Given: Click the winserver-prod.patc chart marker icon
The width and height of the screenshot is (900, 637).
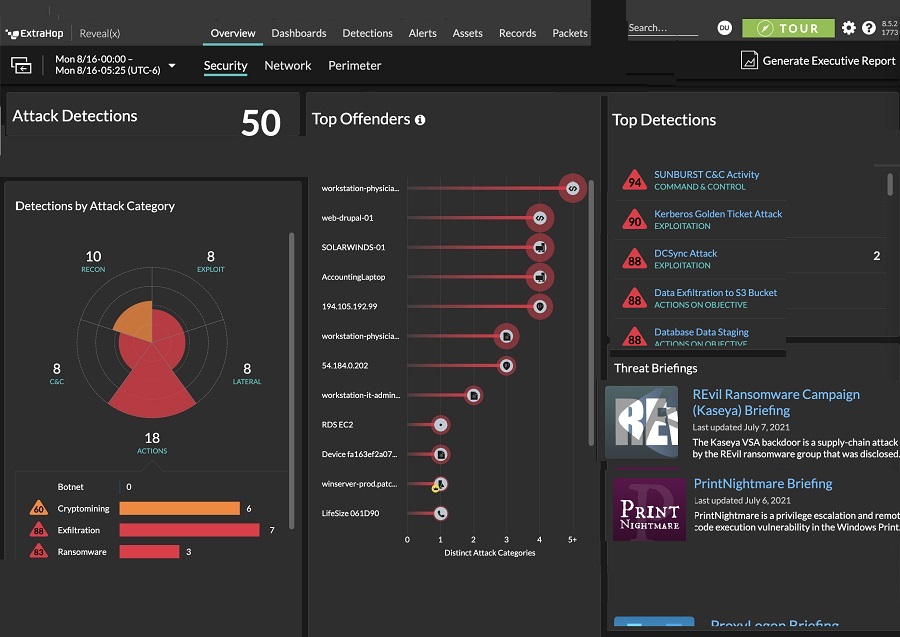Looking at the screenshot, I should (x=440, y=484).
